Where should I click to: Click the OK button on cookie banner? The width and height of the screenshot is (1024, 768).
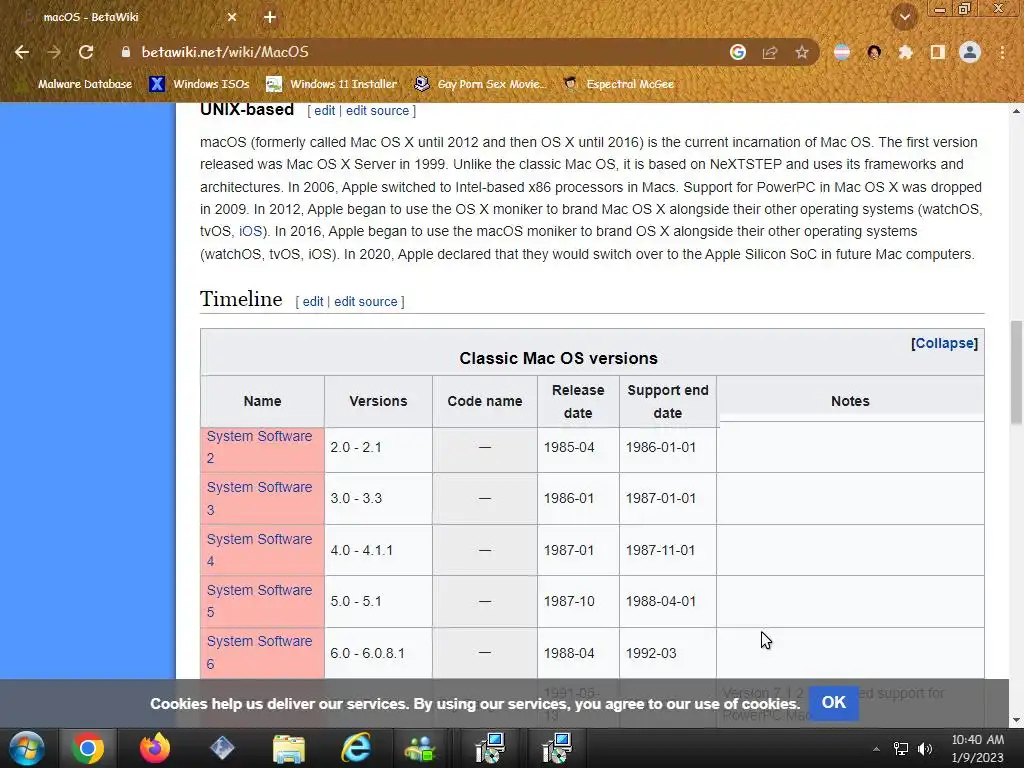pyautogui.click(x=834, y=703)
